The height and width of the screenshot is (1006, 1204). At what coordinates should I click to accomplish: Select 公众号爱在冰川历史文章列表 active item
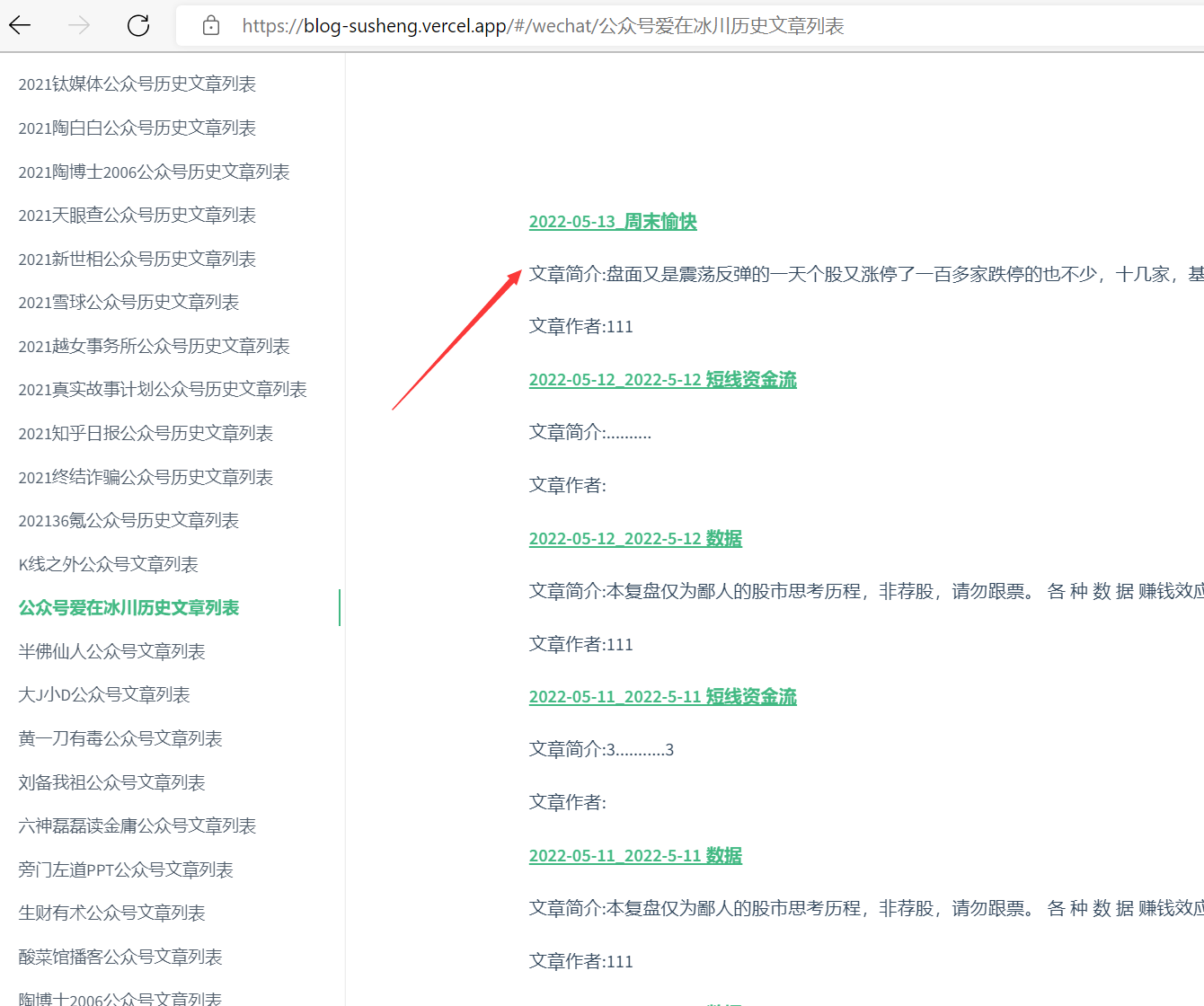(x=128, y=608)
